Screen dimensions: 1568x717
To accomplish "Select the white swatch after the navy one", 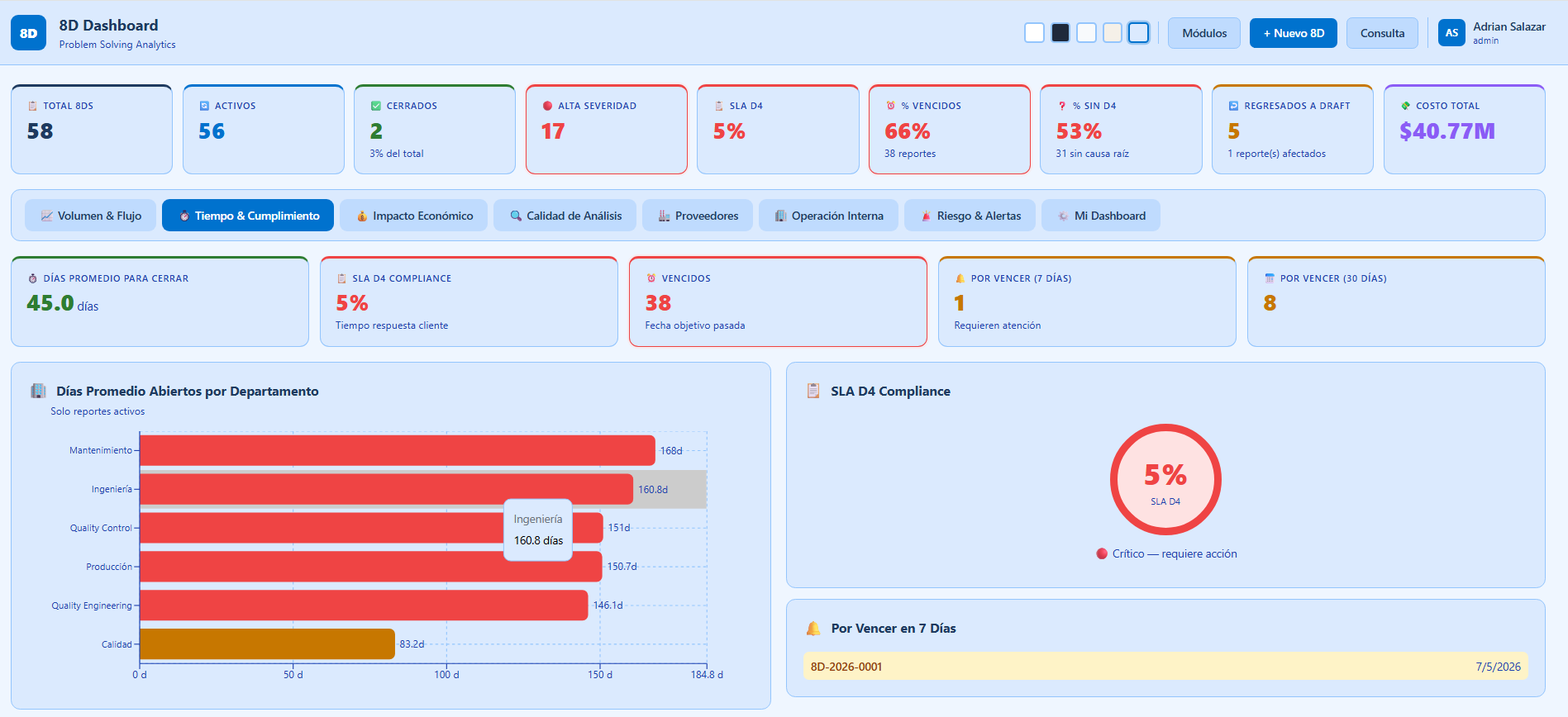I will [x=1087, y=32].
